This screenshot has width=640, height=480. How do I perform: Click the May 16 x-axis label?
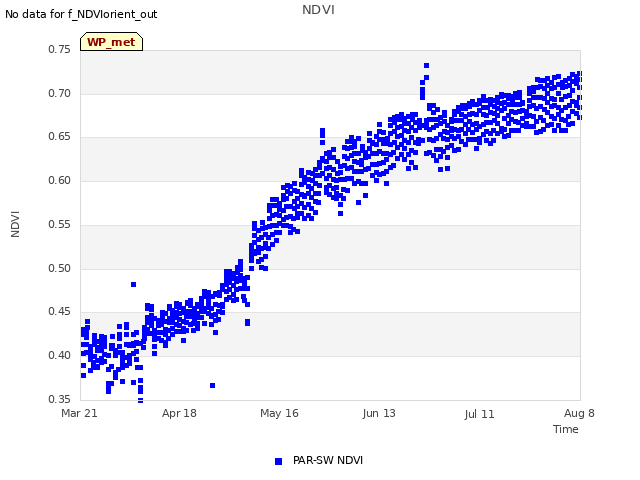[x=279, y=413]
